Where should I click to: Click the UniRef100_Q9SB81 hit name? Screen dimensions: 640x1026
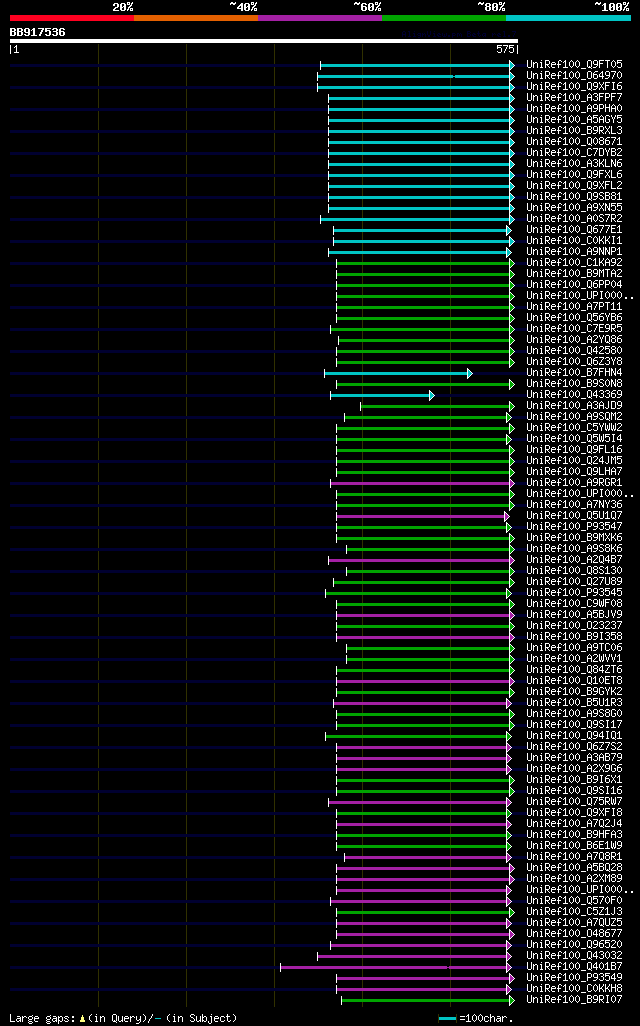(x=575, y=196)
